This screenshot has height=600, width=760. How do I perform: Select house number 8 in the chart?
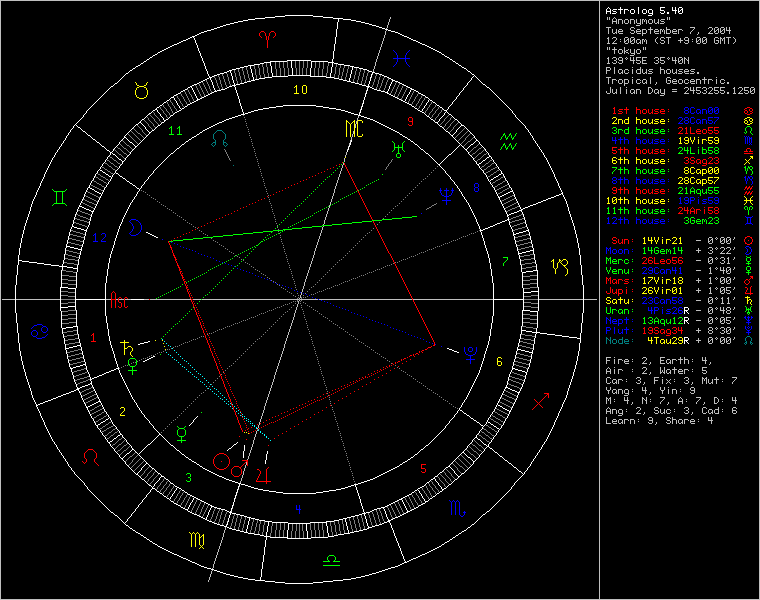coord(476,188)
